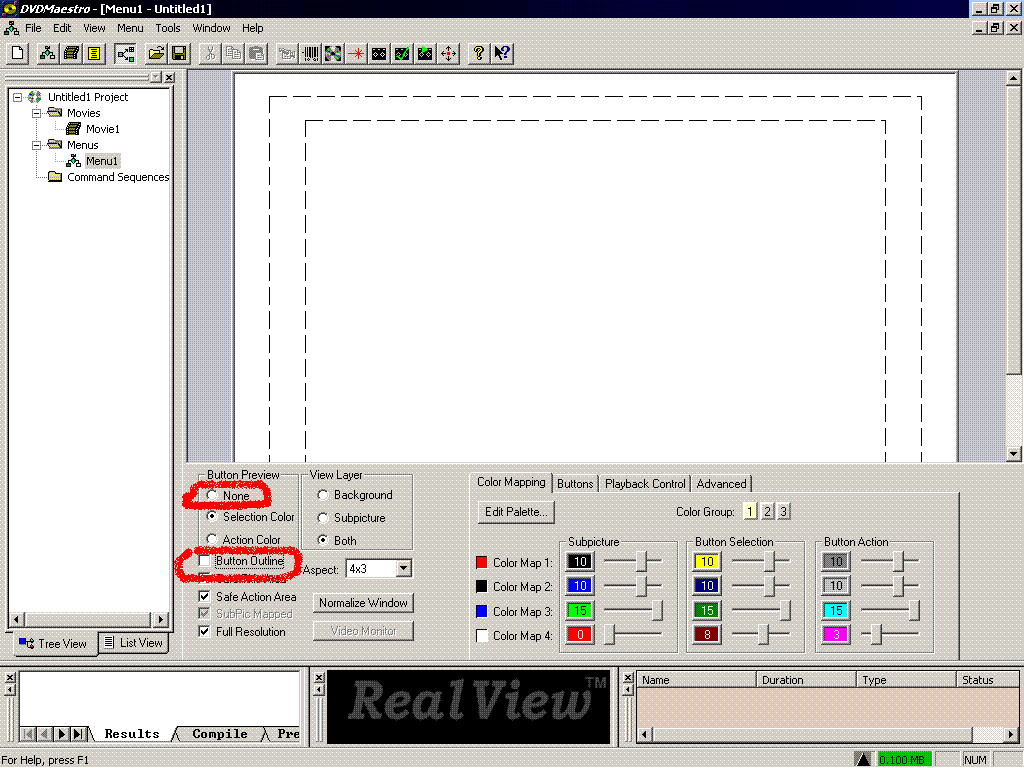
Task: Select Color Group 3
Action: pos(784,511)
